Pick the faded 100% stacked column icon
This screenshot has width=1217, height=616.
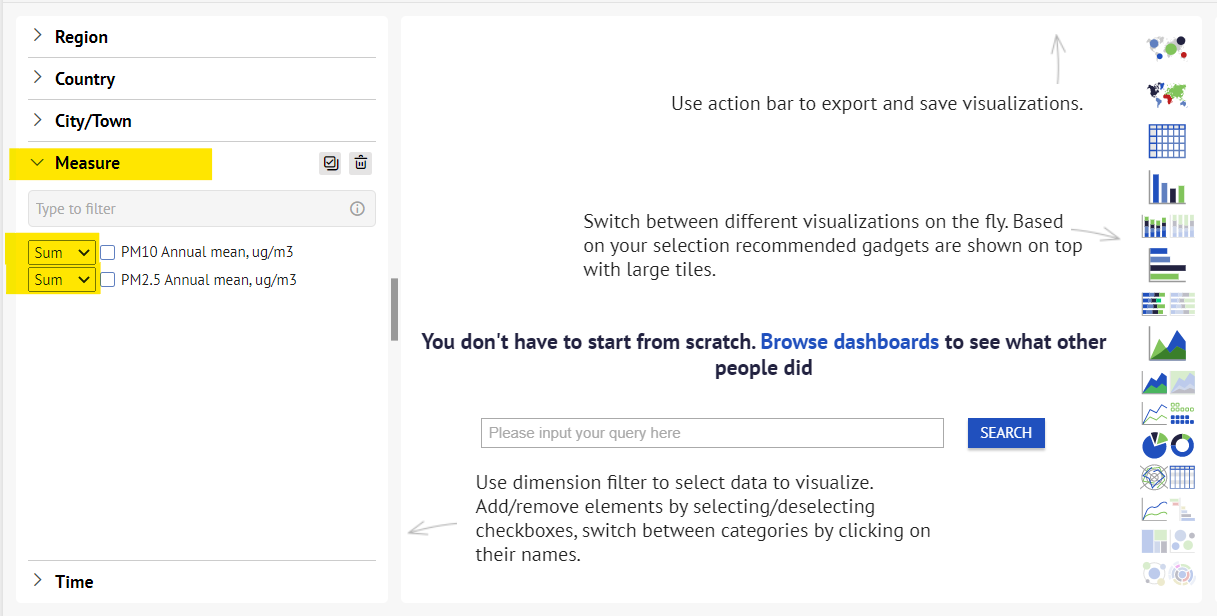tap(1182, 226)
